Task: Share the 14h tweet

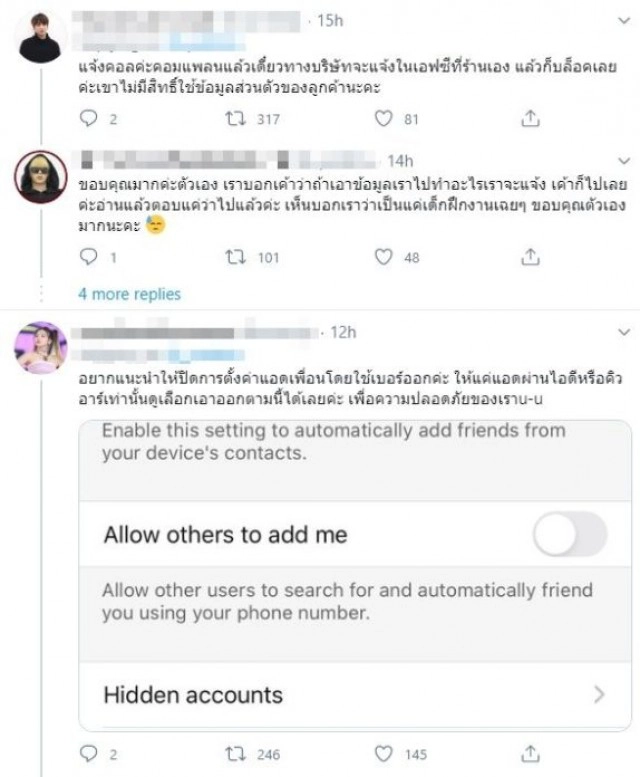Action: [529, 257]
